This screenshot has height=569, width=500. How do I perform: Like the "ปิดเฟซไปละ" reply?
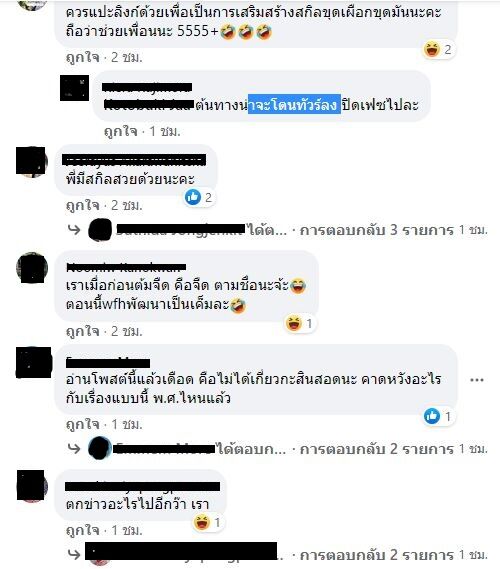click(120, 131)
